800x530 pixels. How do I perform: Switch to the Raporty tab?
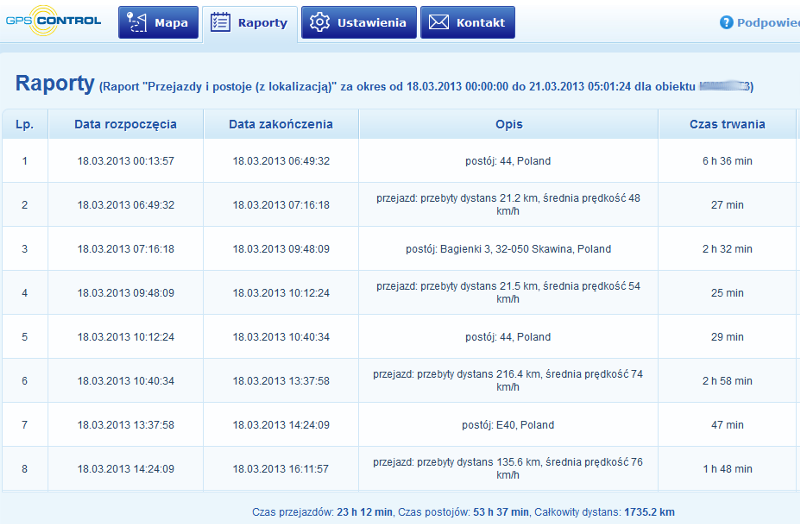point(250,23)
